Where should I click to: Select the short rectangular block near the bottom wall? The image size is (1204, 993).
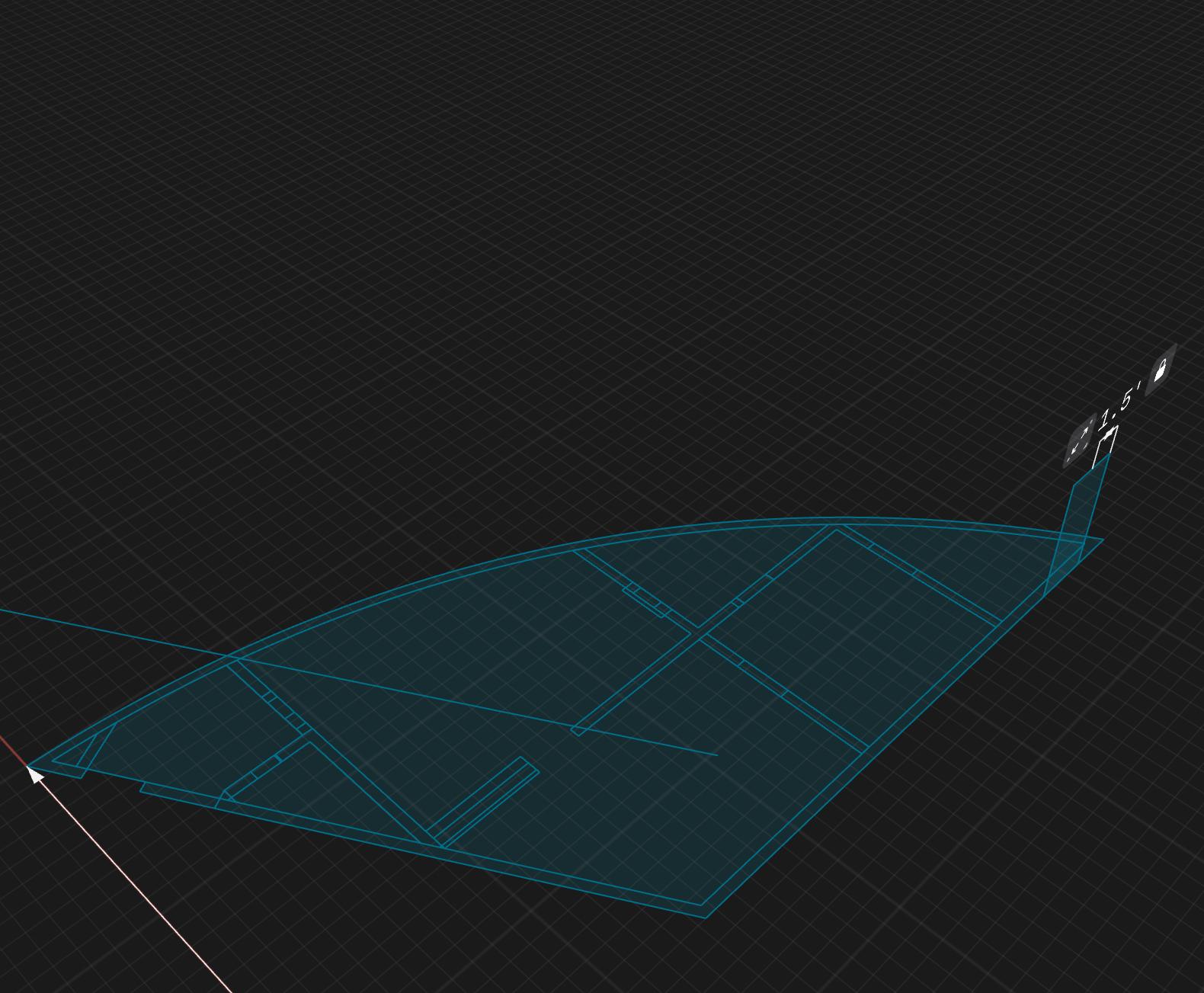(483, 802)
